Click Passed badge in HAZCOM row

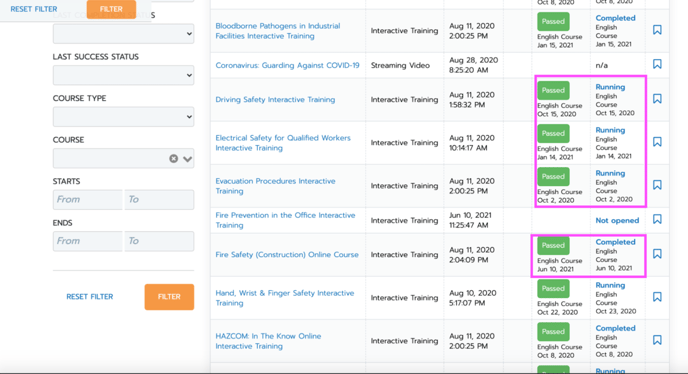click(553, 331)
